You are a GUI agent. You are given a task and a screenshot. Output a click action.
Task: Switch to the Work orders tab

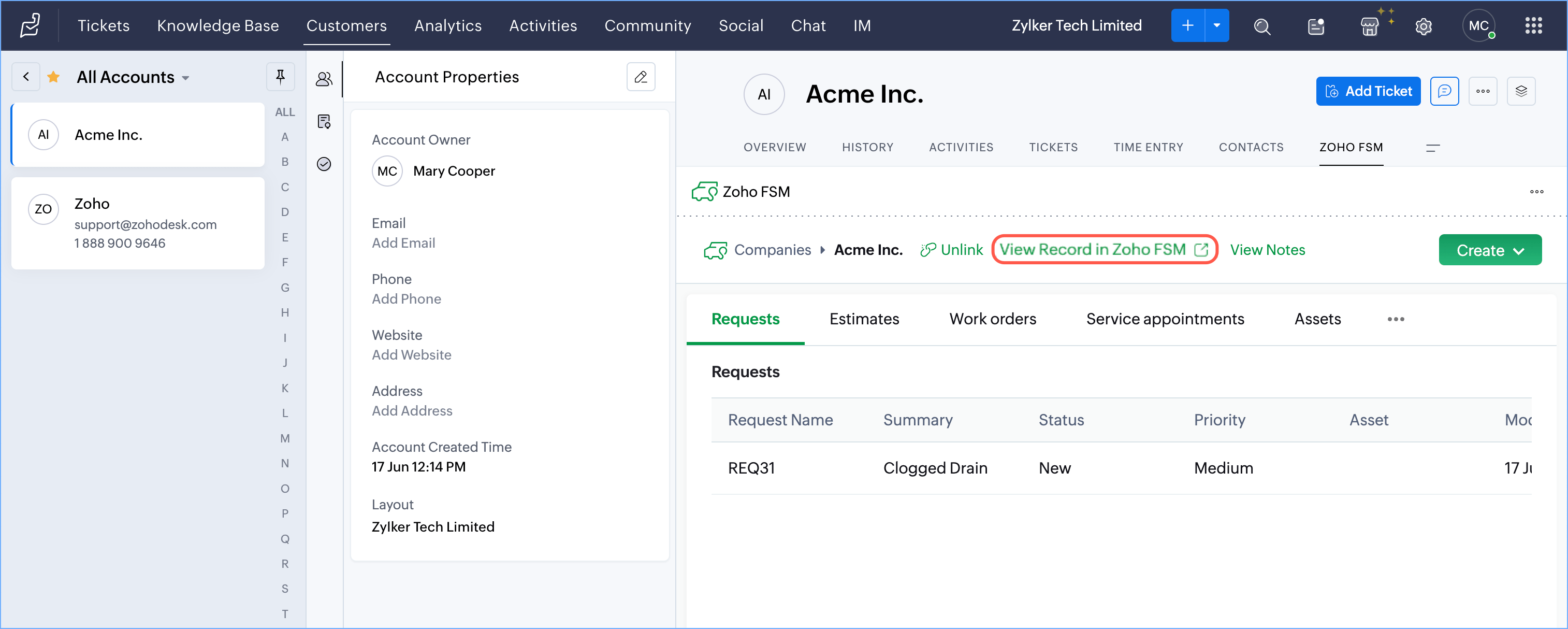(x=992, y=319)
